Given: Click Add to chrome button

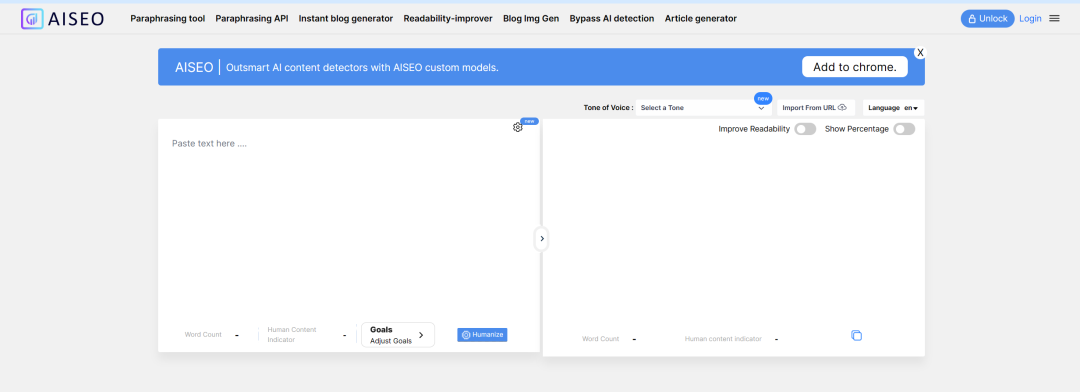Looking at the screenshot, I should click(x=855, y=67).
